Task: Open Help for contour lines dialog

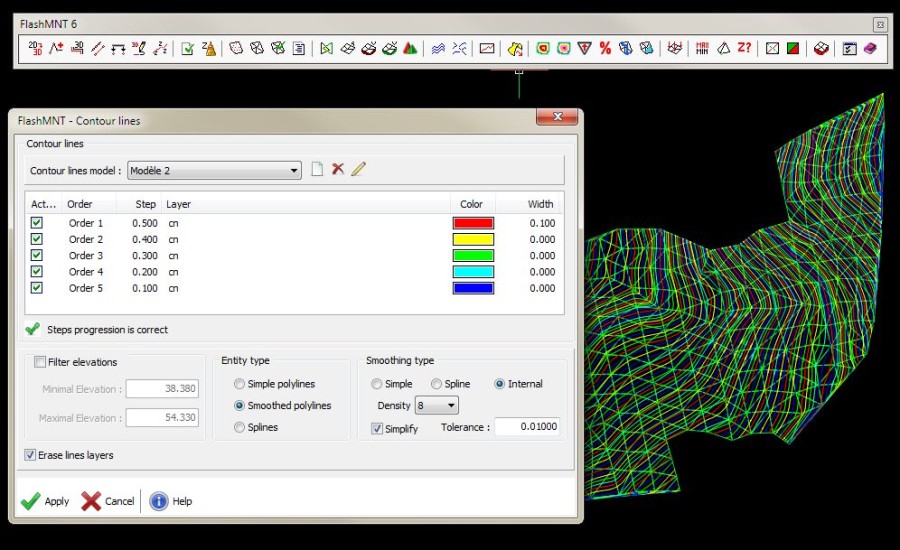Action: point(171,501)
